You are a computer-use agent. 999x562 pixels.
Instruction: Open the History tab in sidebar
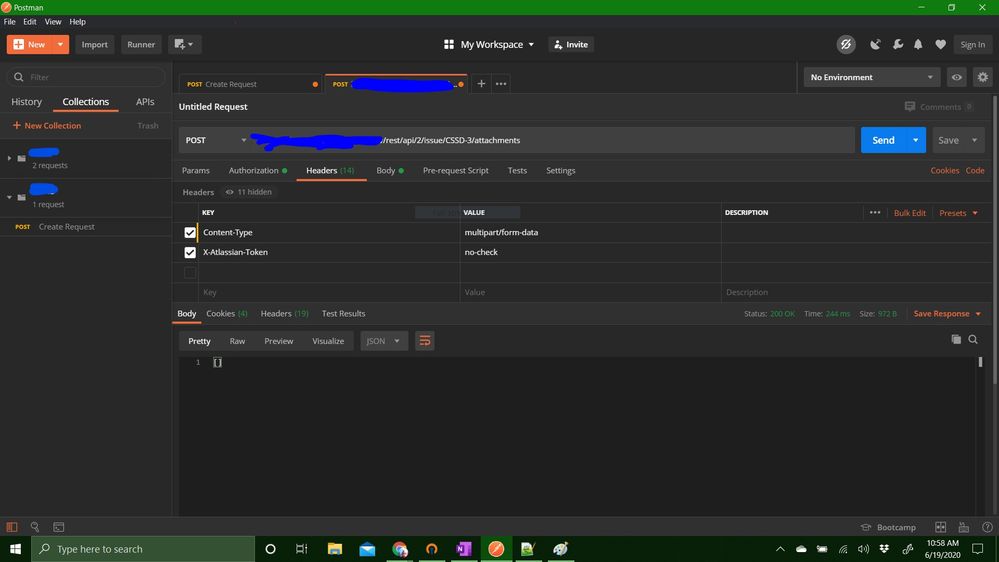(x=27, y=102)
